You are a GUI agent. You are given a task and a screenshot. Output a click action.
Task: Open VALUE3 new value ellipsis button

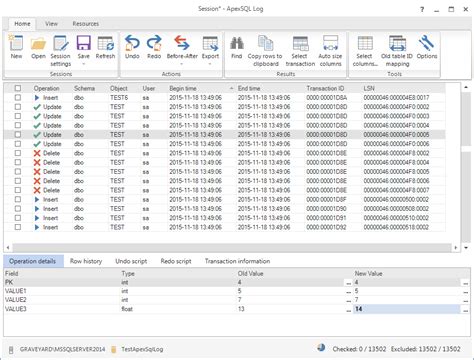465,309
